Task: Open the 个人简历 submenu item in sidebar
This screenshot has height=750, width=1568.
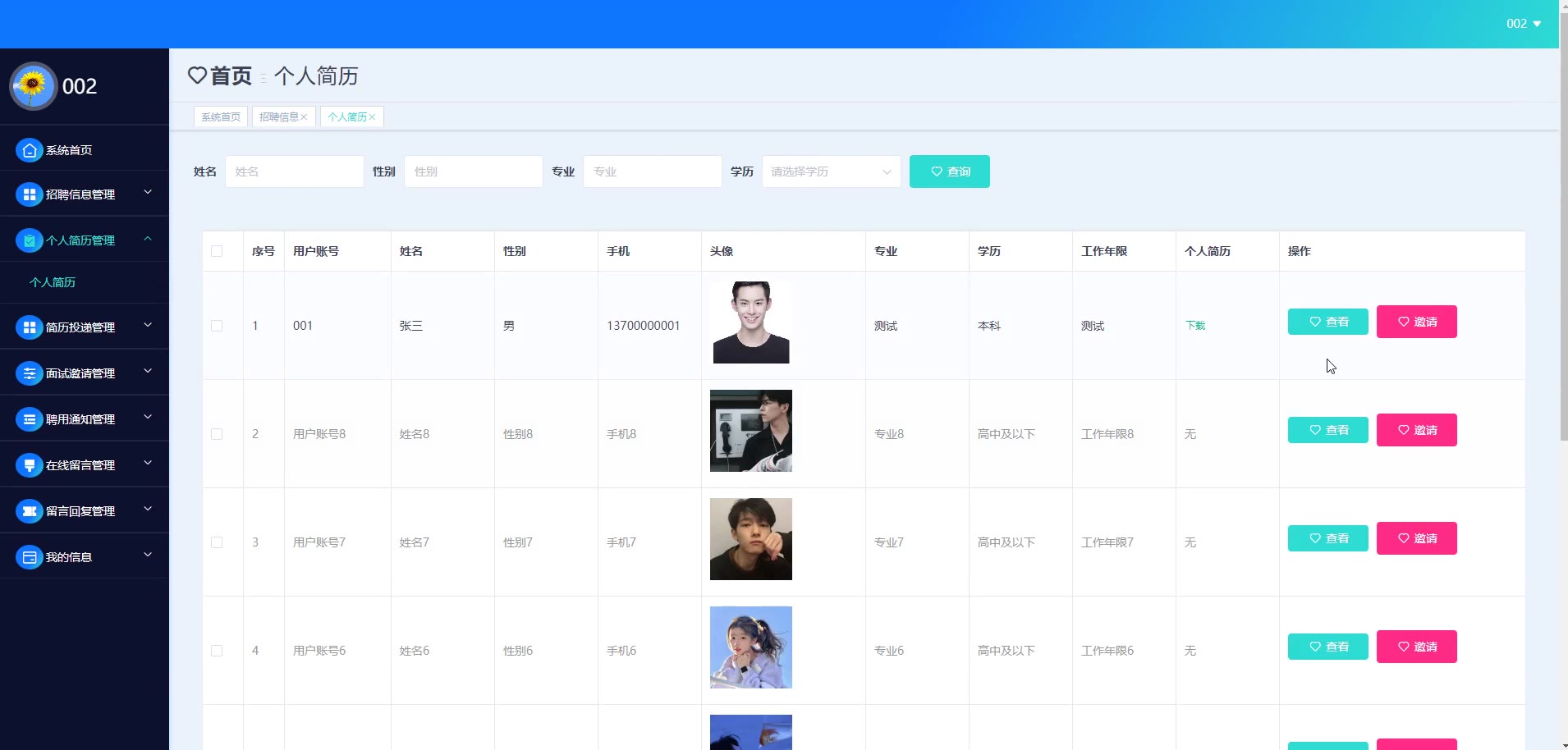Action: 53,282
